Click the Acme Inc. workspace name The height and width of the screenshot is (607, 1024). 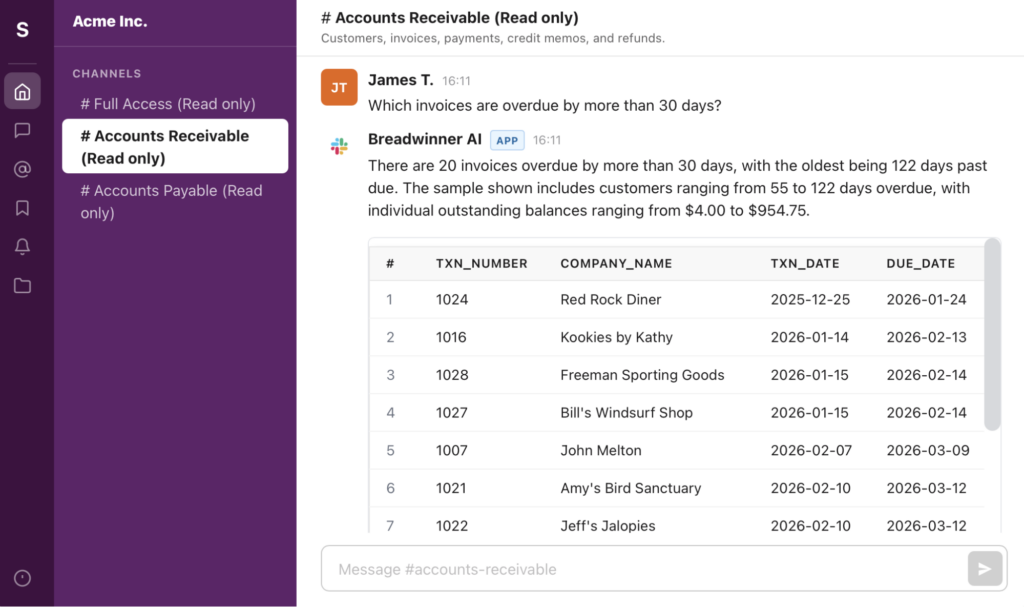110,22
